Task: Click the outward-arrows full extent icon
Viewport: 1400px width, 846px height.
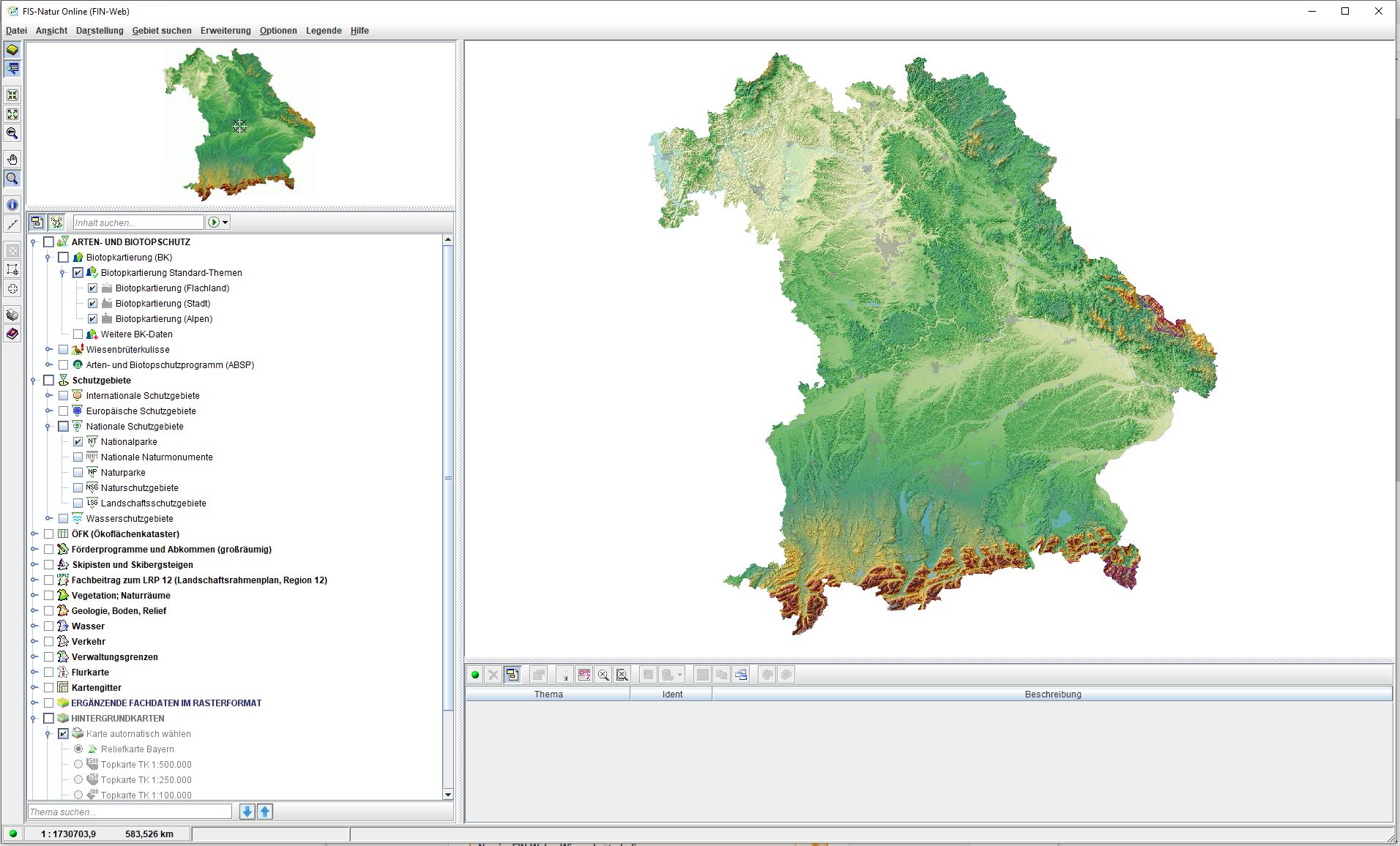Action: 12,114
